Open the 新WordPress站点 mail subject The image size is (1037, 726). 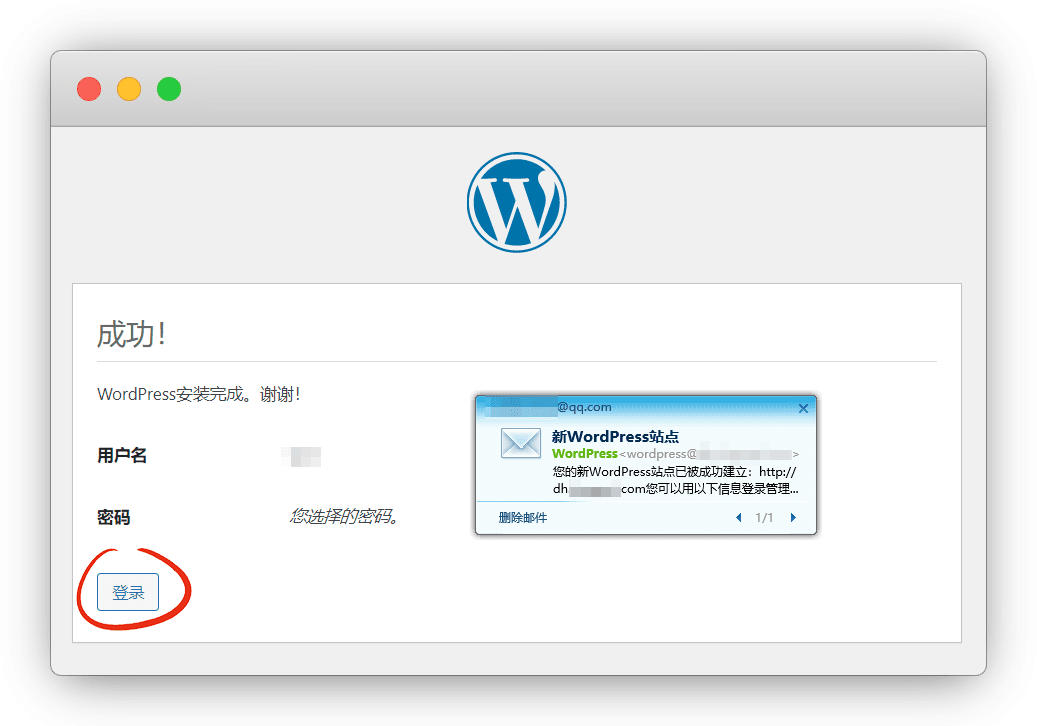[x=615, y=436]
